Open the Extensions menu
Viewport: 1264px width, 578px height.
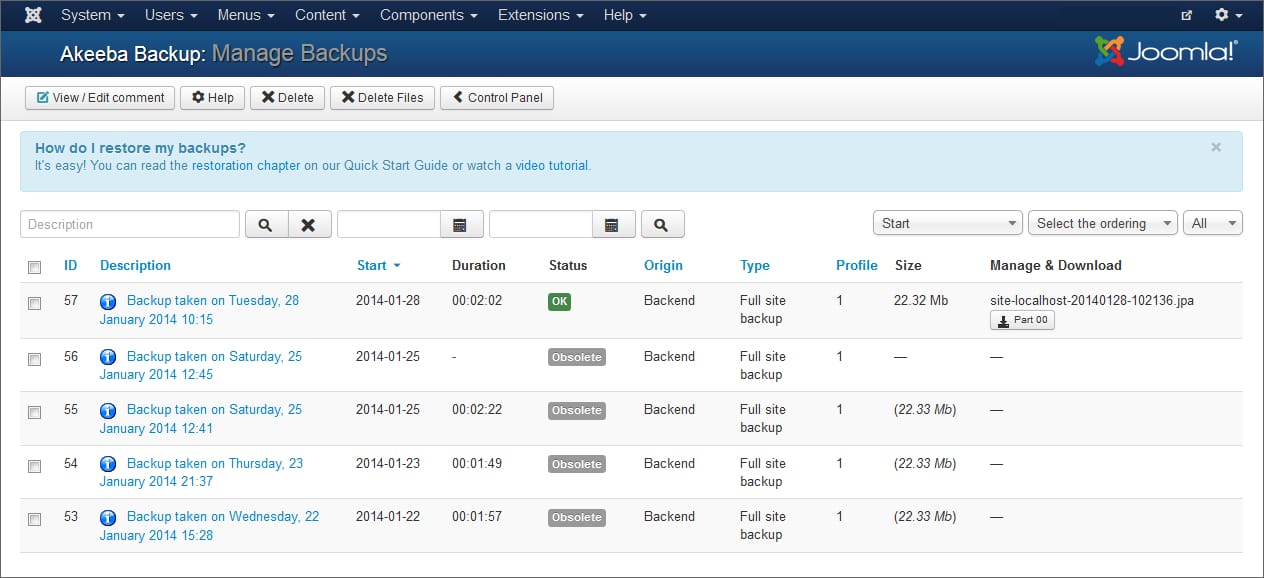(x=539, y=15)
